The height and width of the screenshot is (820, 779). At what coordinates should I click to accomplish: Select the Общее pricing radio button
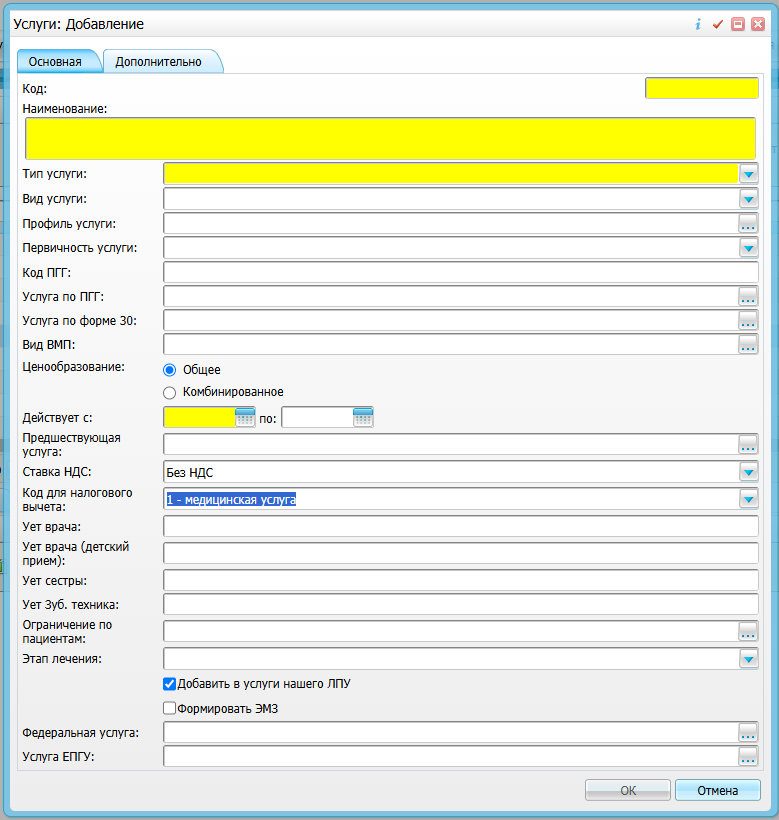(x=169, y=369)
